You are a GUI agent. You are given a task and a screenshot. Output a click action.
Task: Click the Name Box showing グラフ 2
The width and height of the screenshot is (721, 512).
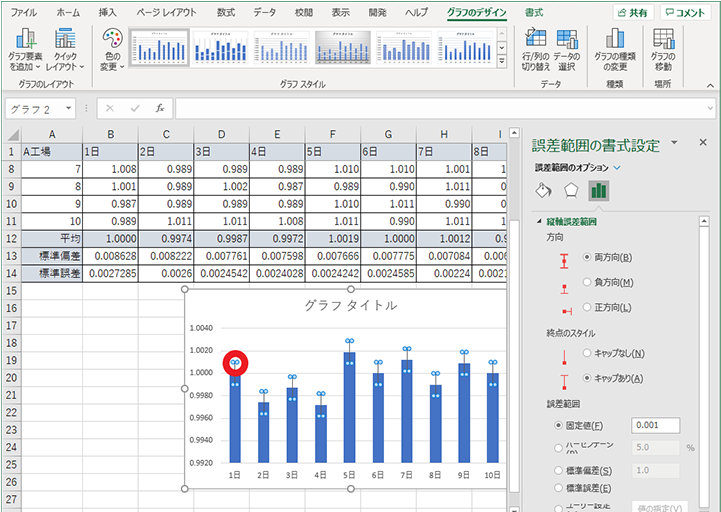pyautogui.click(x=34, y=109)
